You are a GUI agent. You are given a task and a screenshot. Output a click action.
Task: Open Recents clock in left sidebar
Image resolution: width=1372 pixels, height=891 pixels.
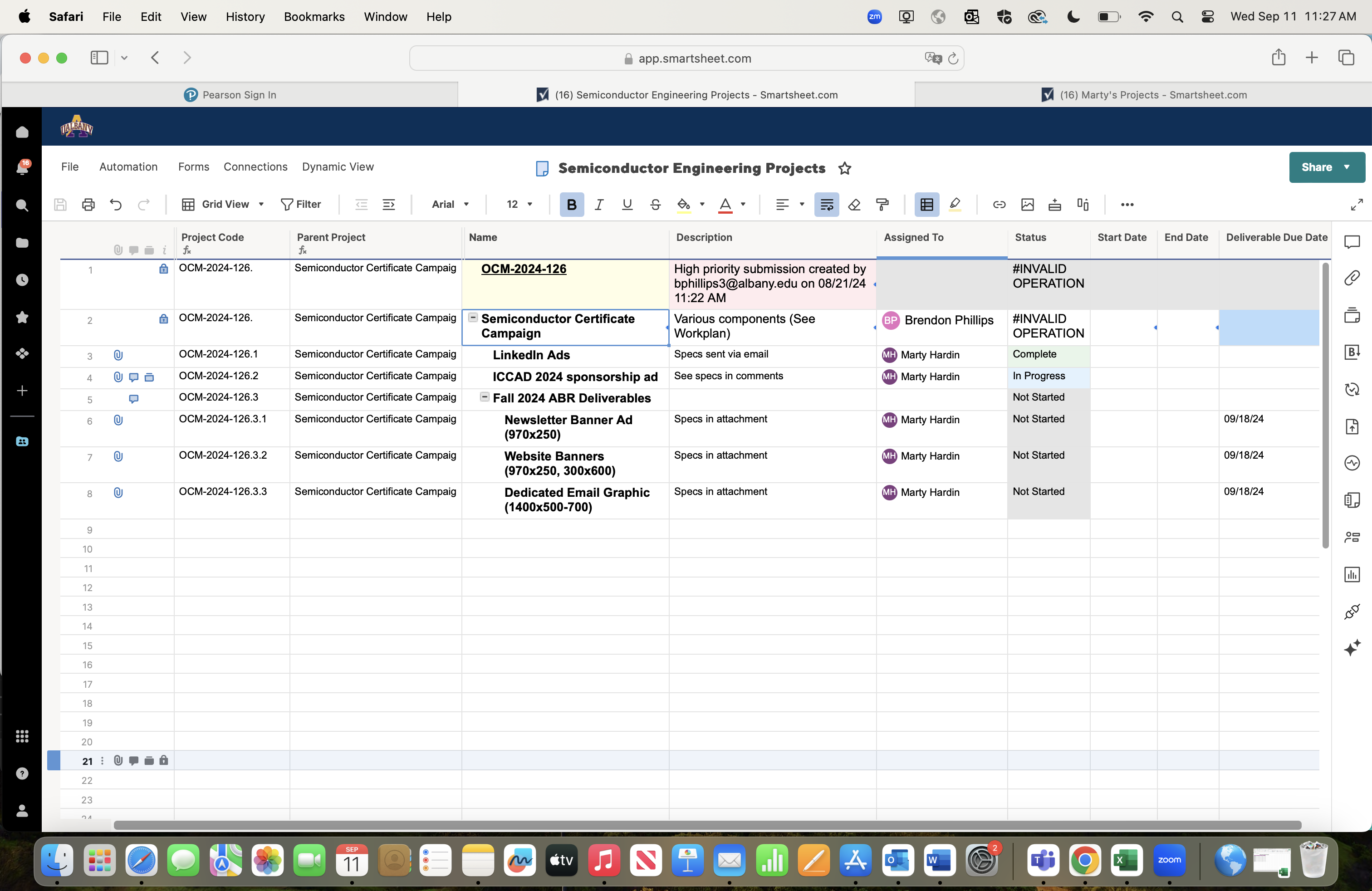point(23,280)
